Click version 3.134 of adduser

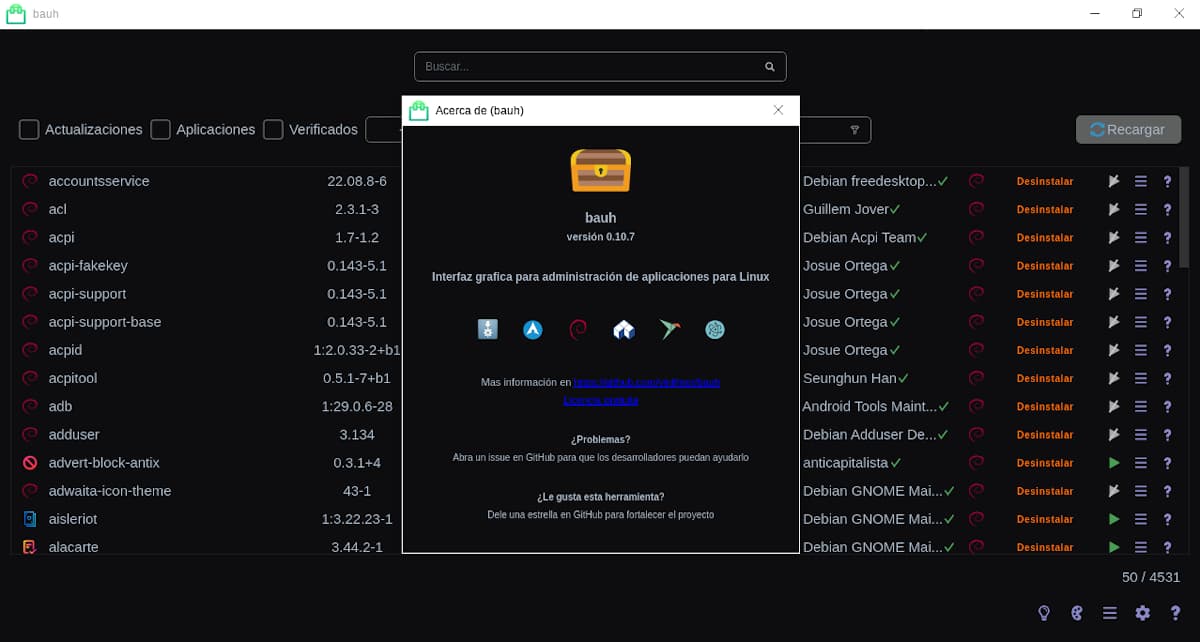click(357, 435)
